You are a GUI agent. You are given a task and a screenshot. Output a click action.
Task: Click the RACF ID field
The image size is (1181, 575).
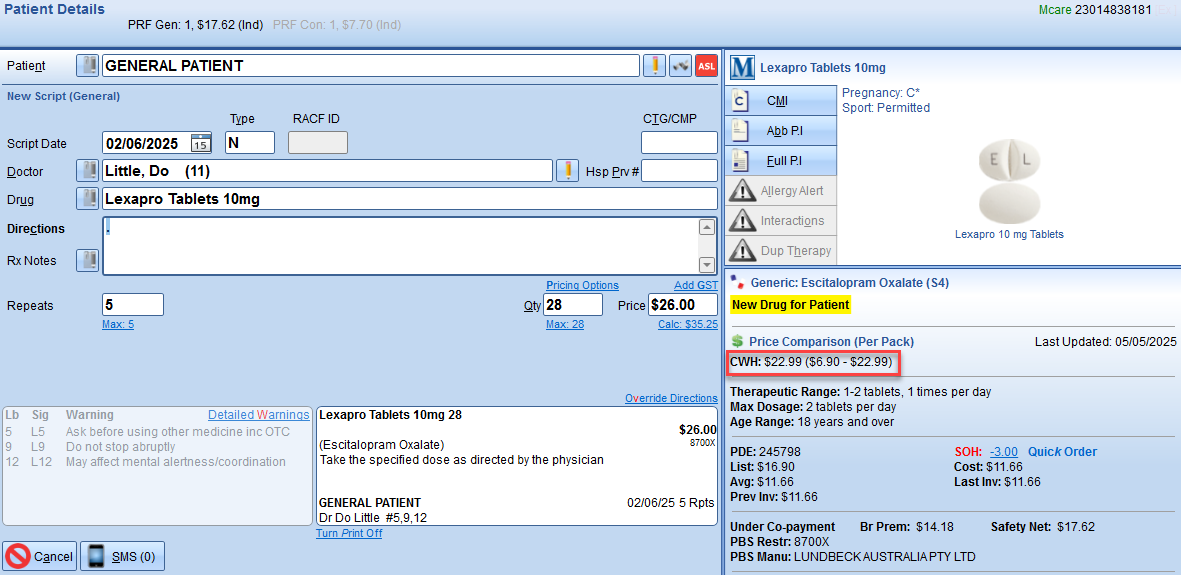[319, 143]
